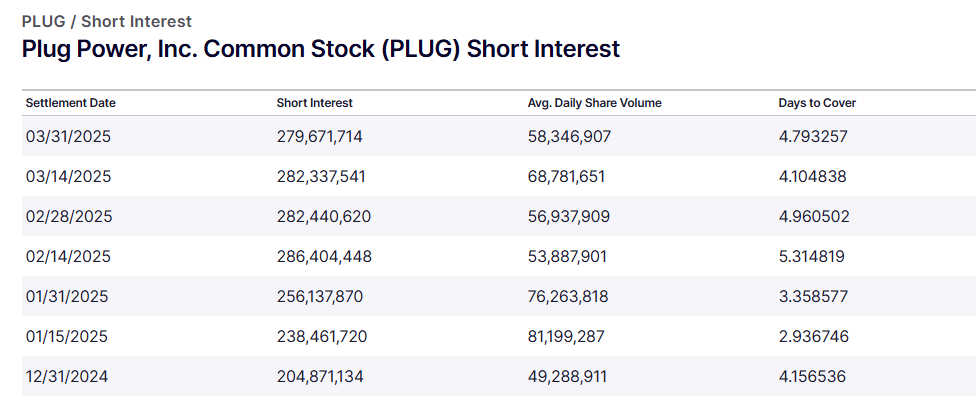Click the PLUG breadcrumb link
This screenshot has height=399, width=976.
(44, 21)
